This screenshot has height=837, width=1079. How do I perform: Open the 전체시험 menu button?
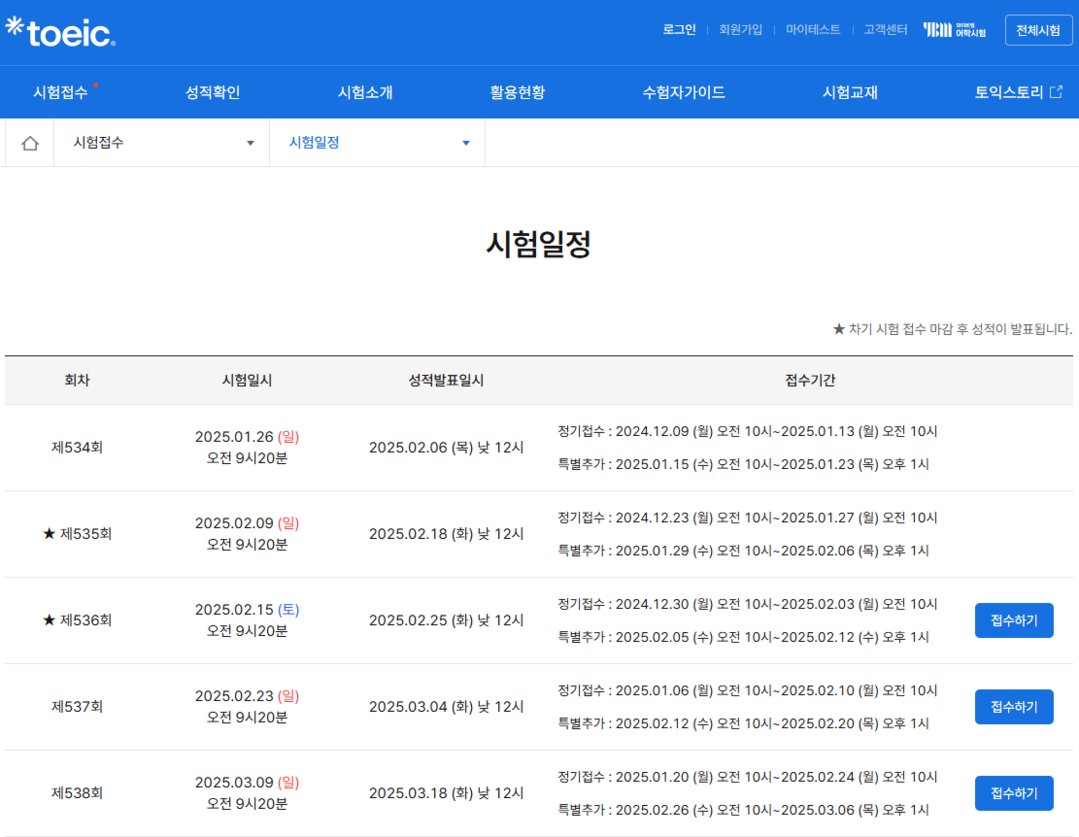pos(1038,30)
